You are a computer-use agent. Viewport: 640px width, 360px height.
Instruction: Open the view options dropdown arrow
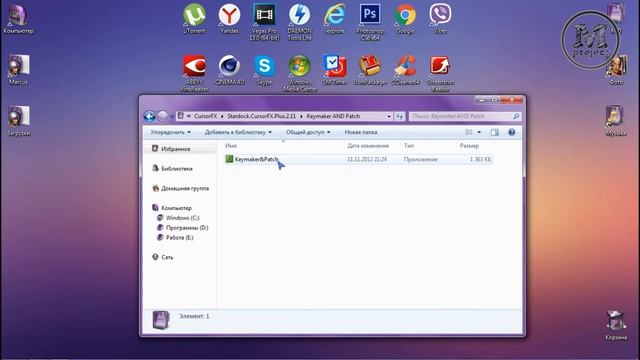coord(479,132)
